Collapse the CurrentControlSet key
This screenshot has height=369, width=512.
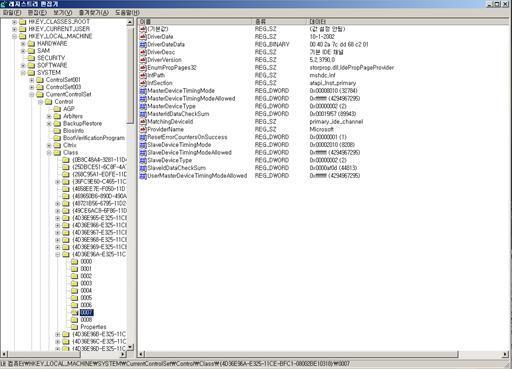32,95
